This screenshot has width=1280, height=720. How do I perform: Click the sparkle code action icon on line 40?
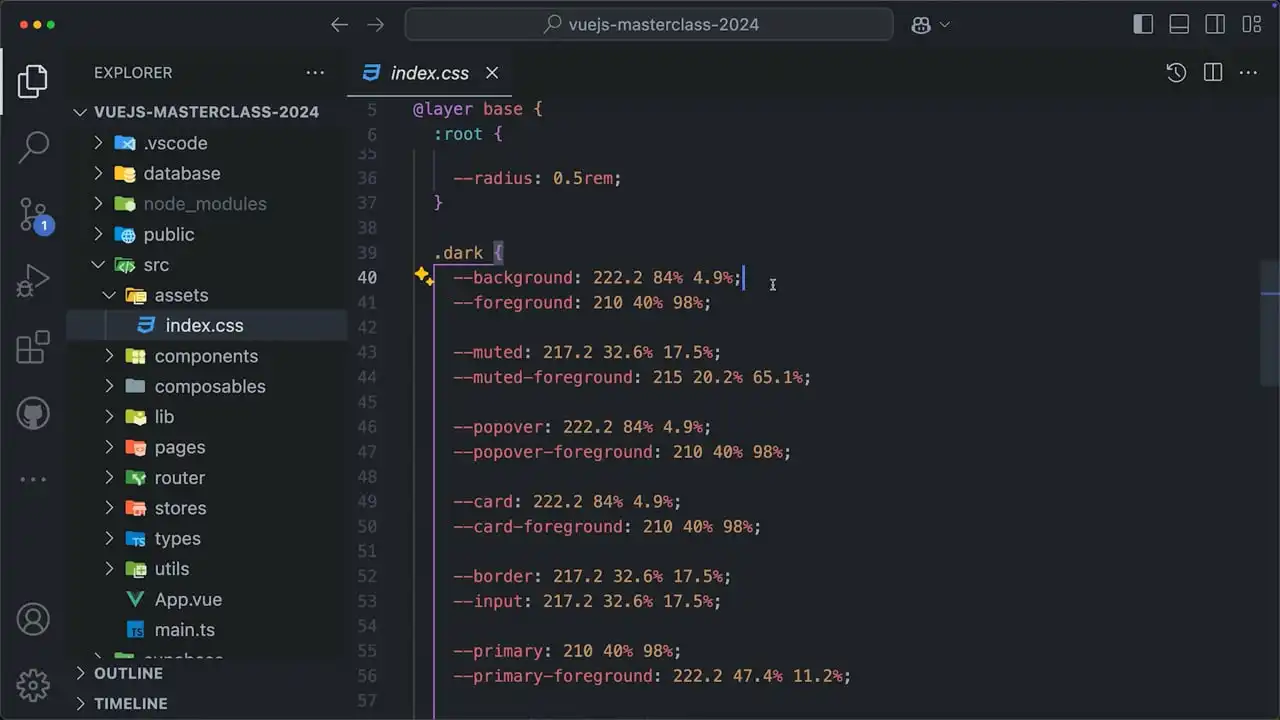pyautogui.click(x=424, y=276)
